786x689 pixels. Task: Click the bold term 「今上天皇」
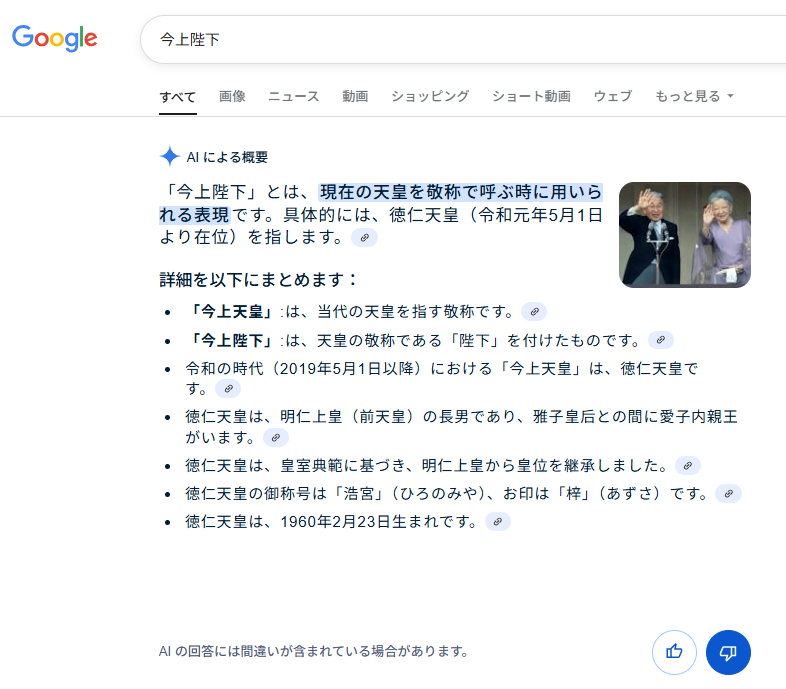(232, 311)
